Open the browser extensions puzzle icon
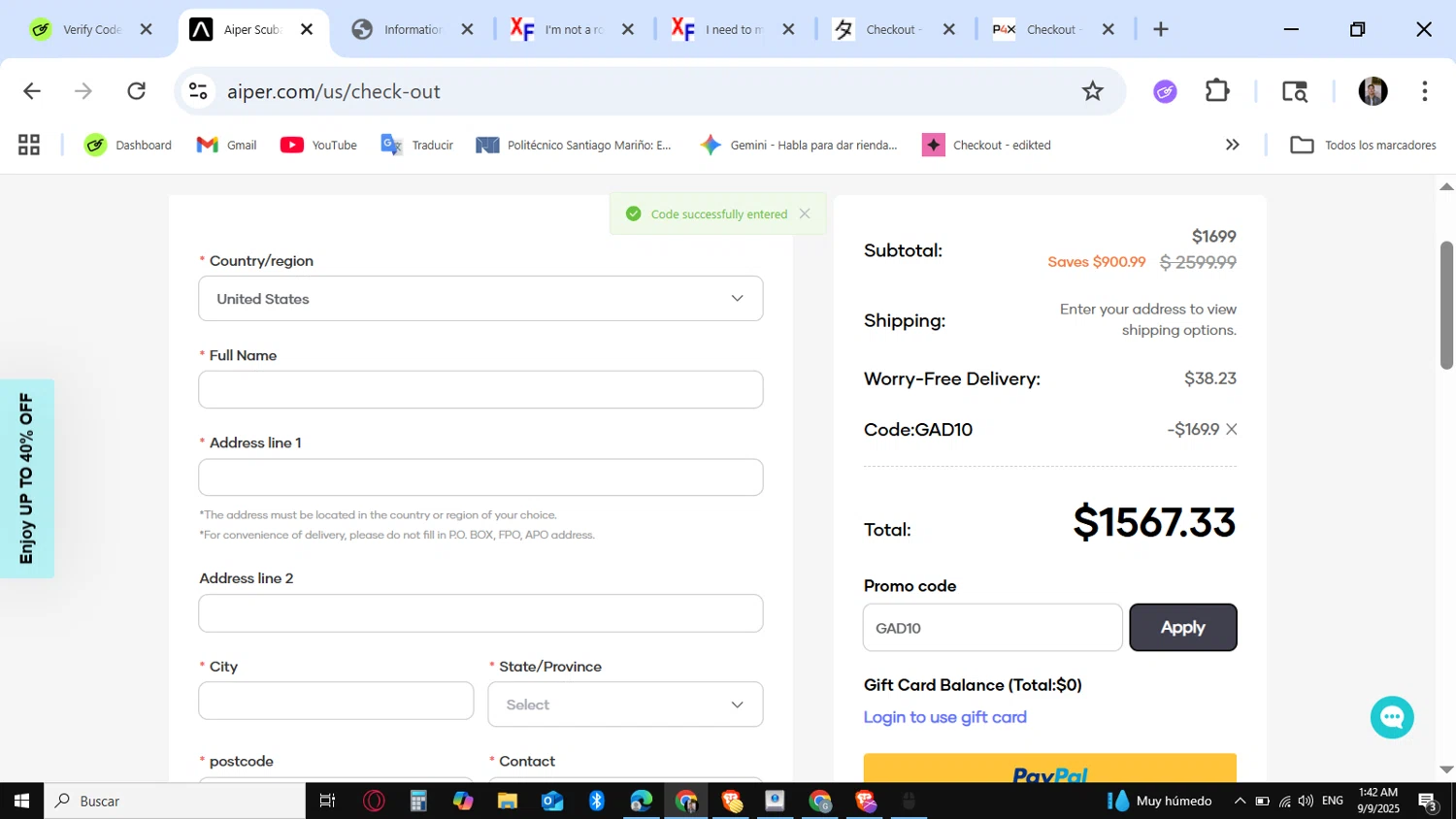 (1217, 91)
